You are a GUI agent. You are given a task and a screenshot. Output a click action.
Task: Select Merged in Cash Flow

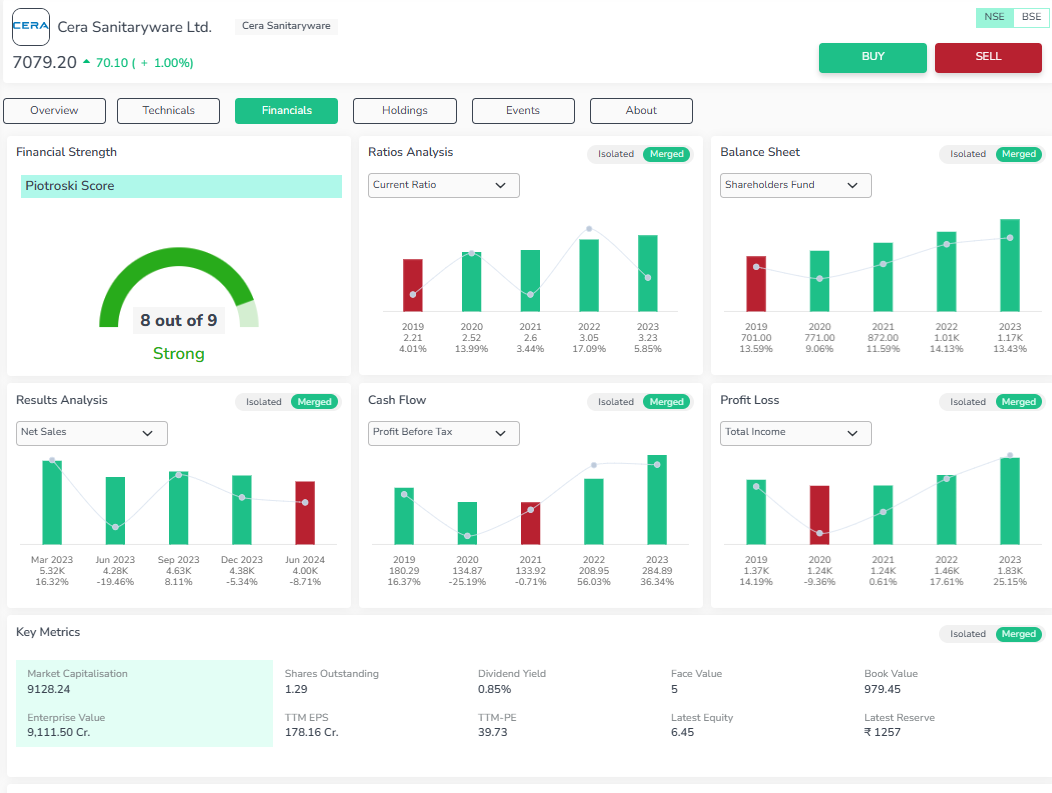(666, 402)
